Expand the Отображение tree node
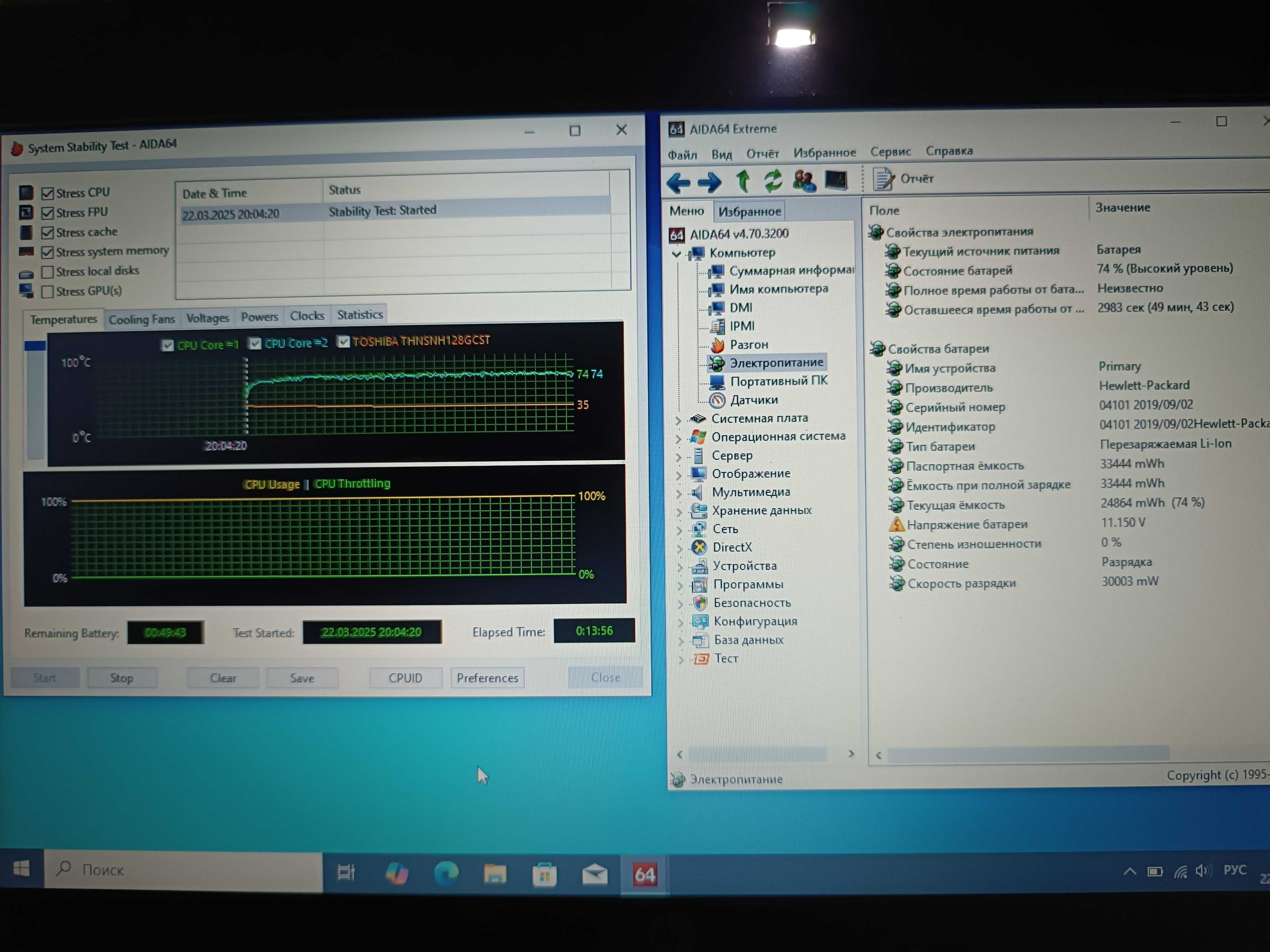 pyautogui.click(x=678, y=475)
